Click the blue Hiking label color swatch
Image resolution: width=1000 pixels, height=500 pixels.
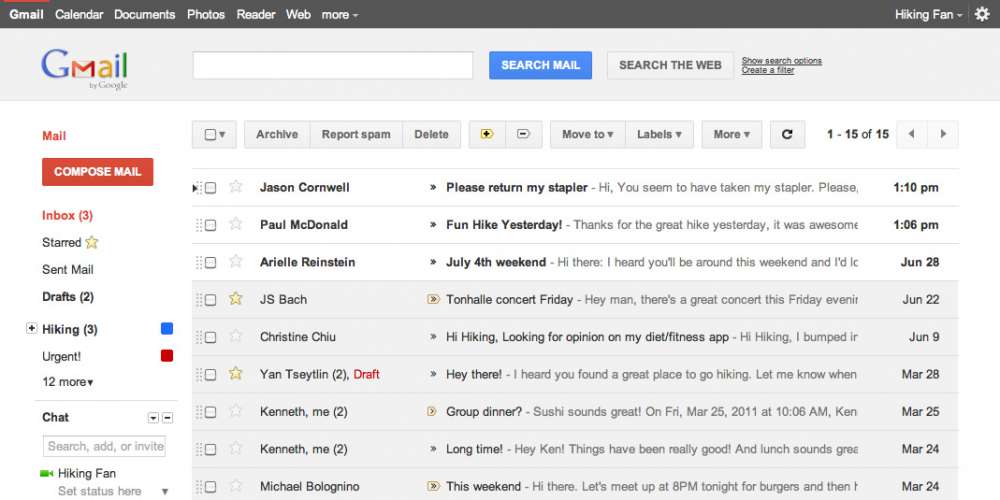click(x=167, y=329)
